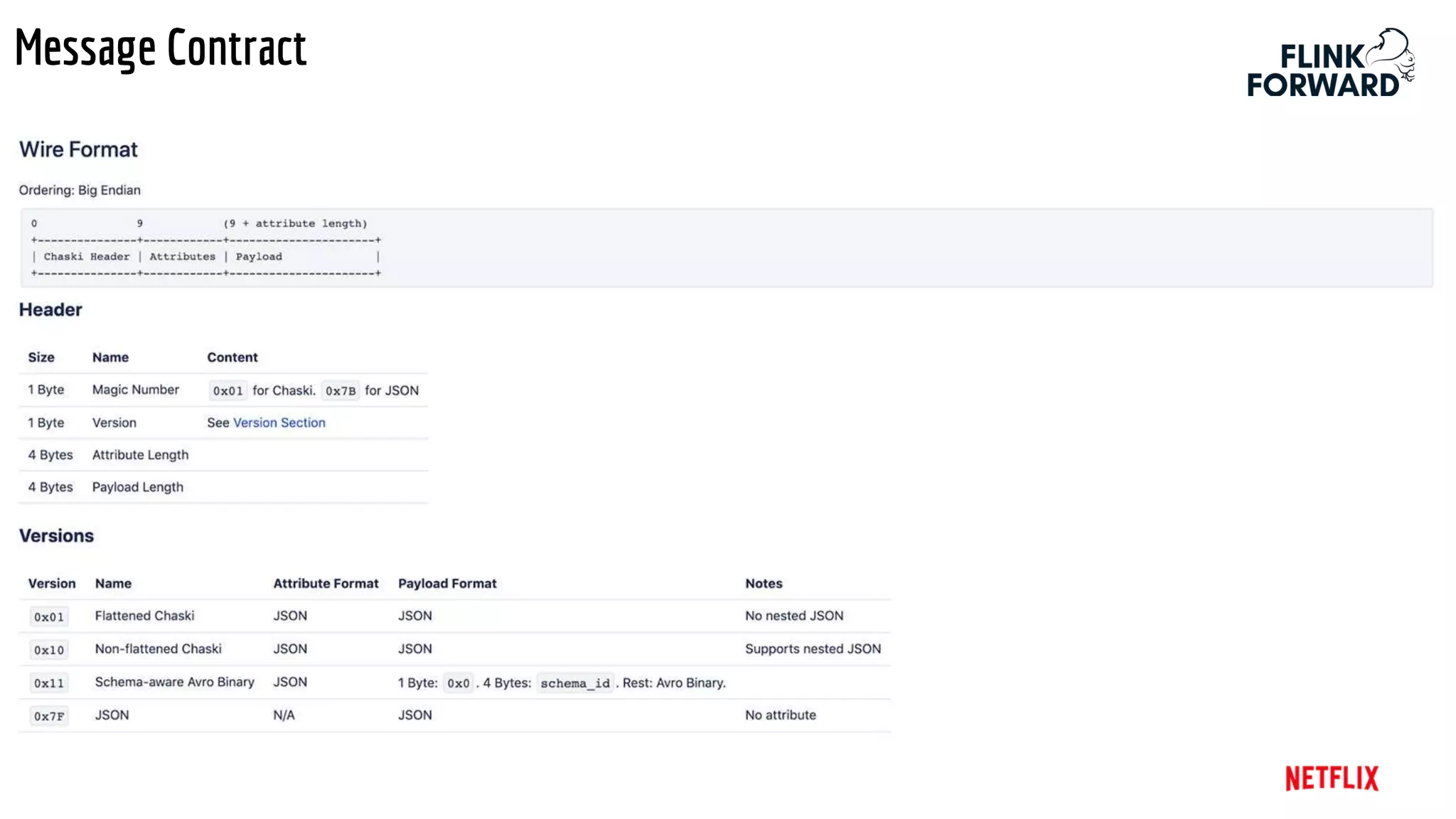The image size is (1456, 819).
Task: Click the Message Contract slide title
Action: (x=161, y=48)
